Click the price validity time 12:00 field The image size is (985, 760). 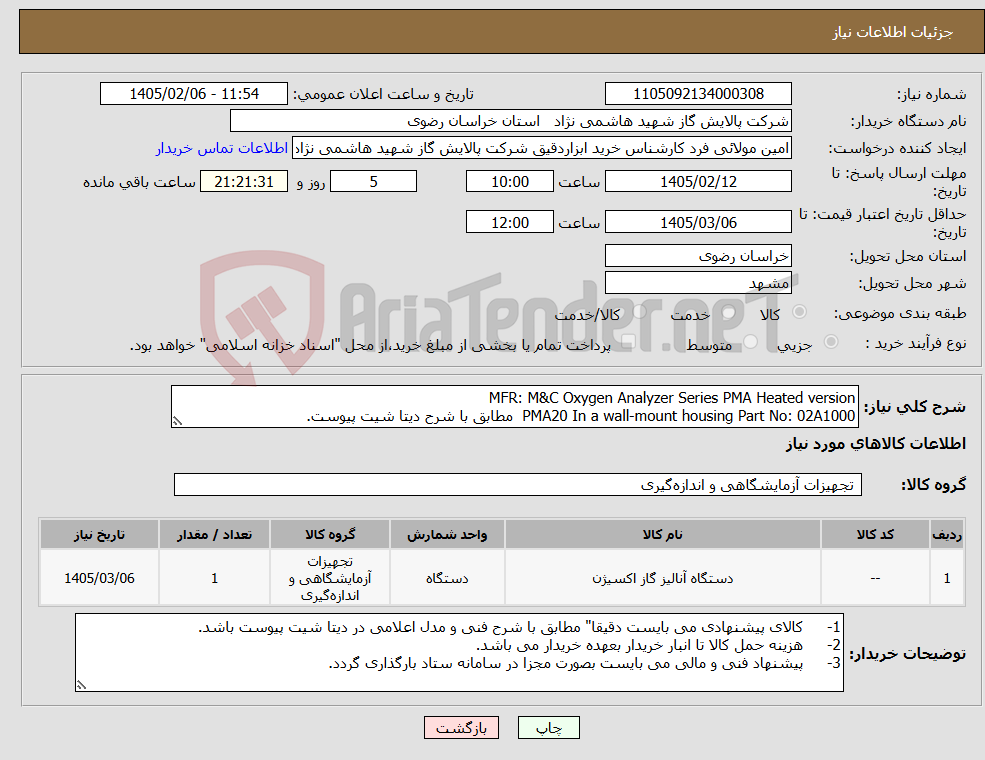(509, 222)
